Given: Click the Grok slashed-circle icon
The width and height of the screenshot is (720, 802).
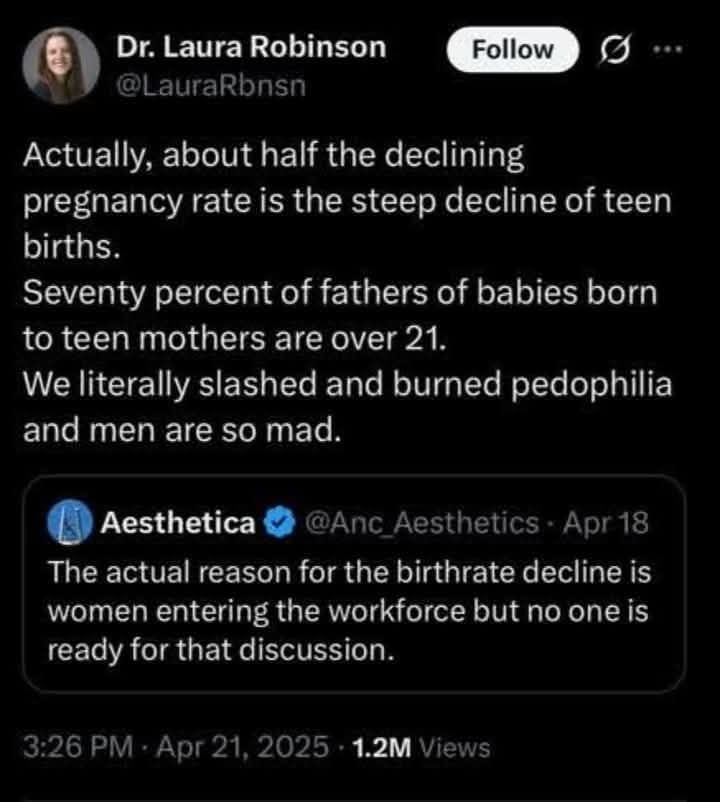Looking at the screenshot, I should [608, 49].
